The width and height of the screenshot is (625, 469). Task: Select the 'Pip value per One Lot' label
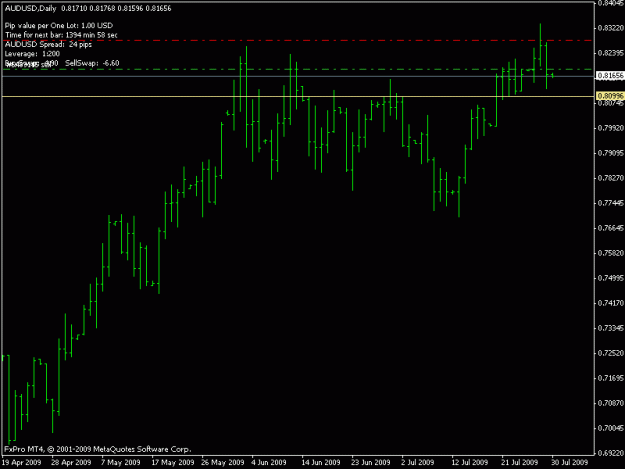point(59,26)
